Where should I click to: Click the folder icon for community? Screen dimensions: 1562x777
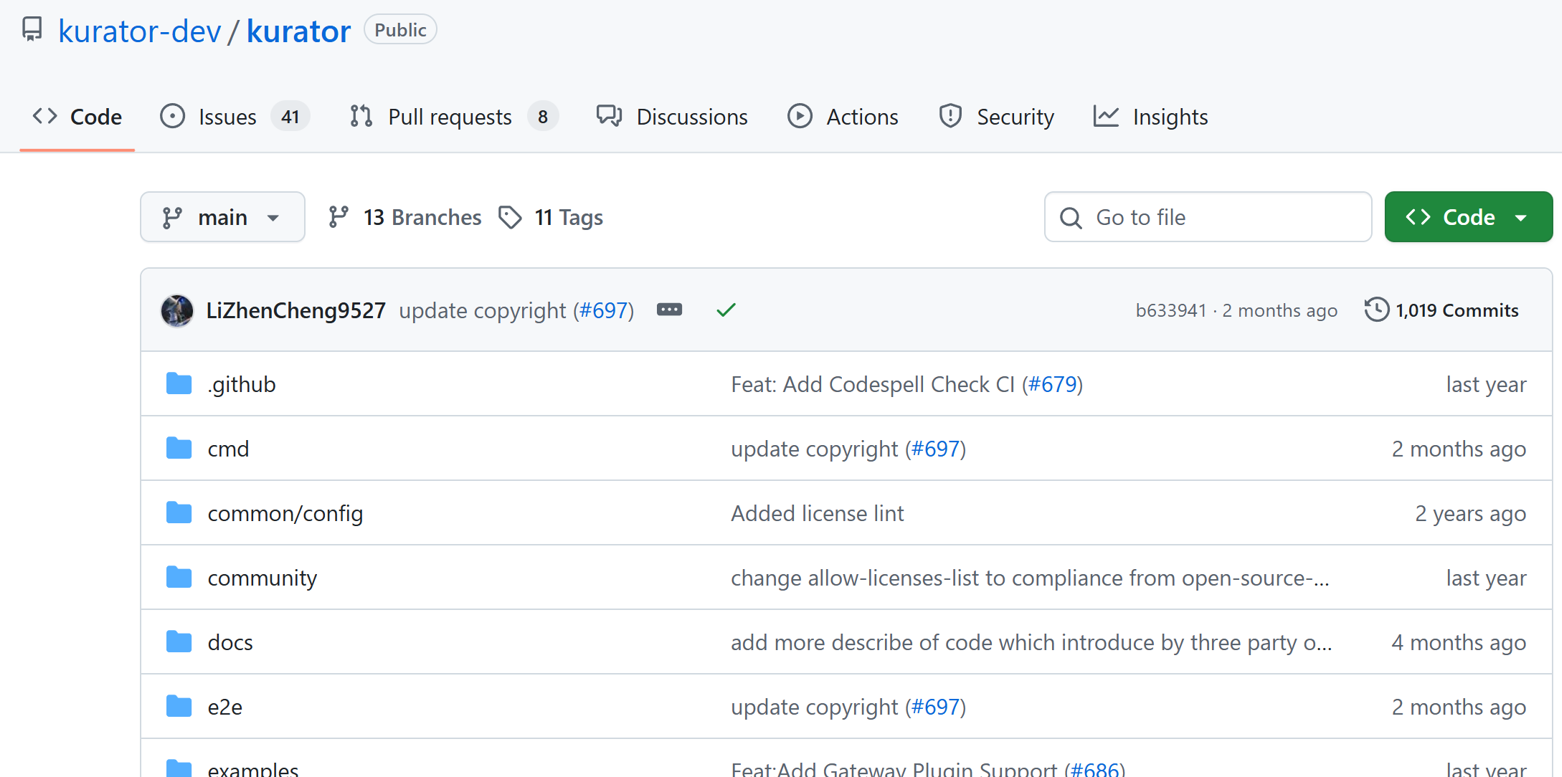[x=179, y=577]
